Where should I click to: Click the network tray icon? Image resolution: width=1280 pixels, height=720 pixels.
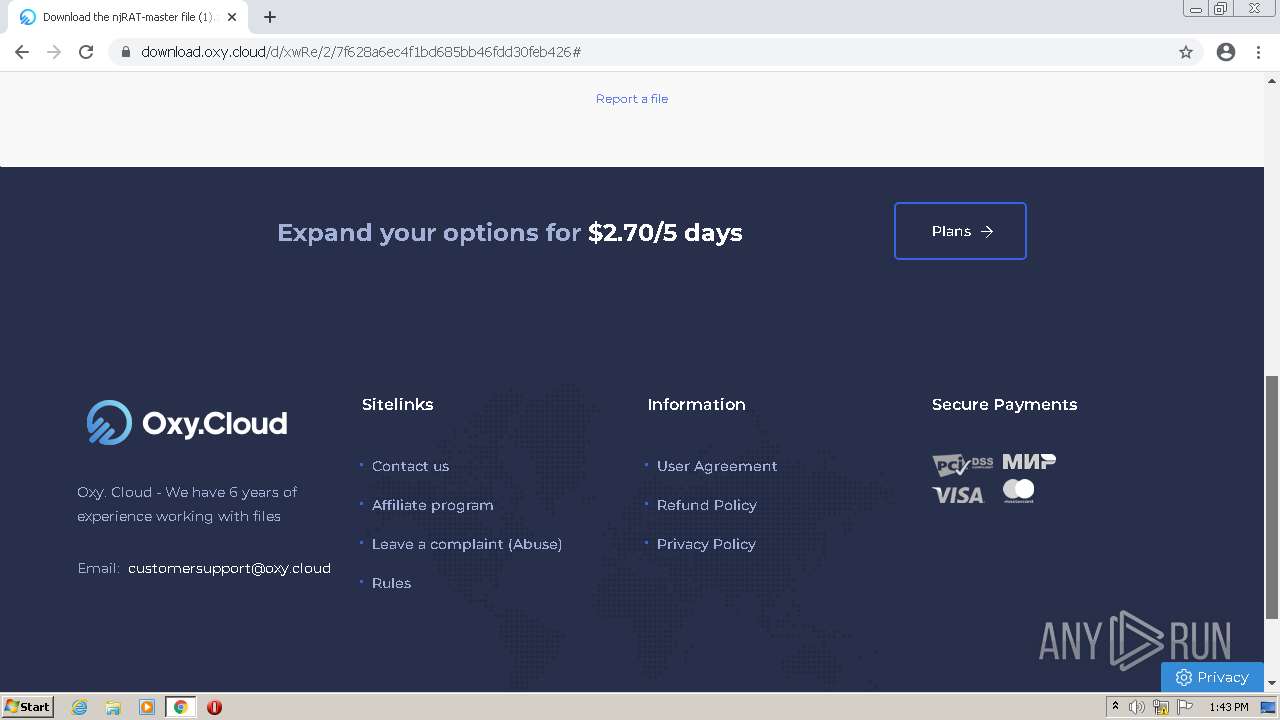coord(1161,707)
